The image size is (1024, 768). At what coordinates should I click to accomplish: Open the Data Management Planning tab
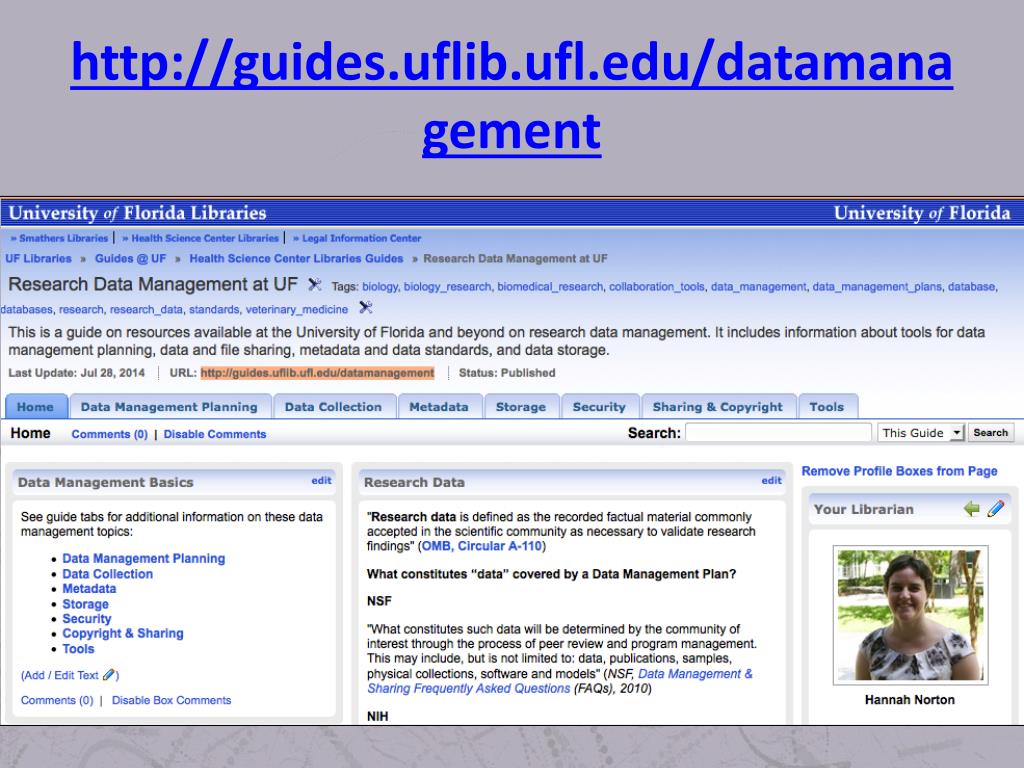click(x=169, y=406)
